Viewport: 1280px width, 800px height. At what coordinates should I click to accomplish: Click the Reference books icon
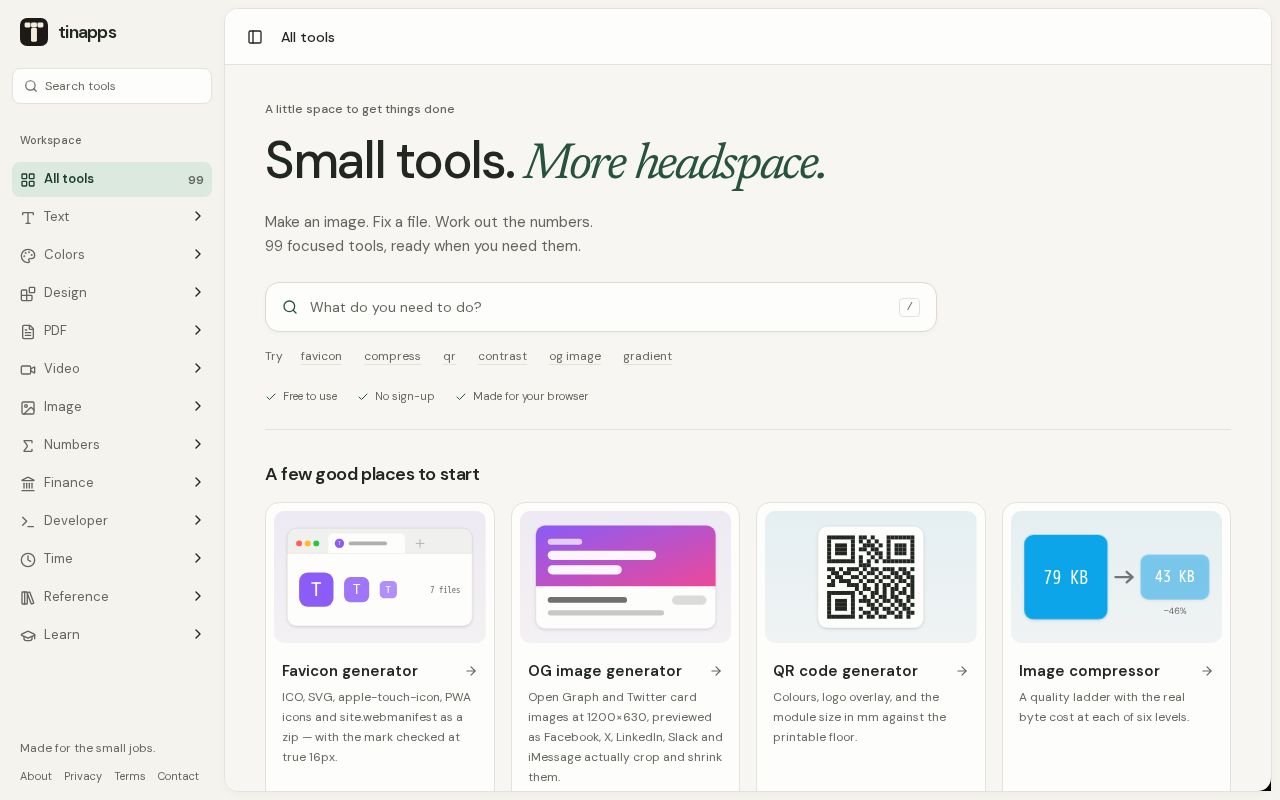pos(28,597)
